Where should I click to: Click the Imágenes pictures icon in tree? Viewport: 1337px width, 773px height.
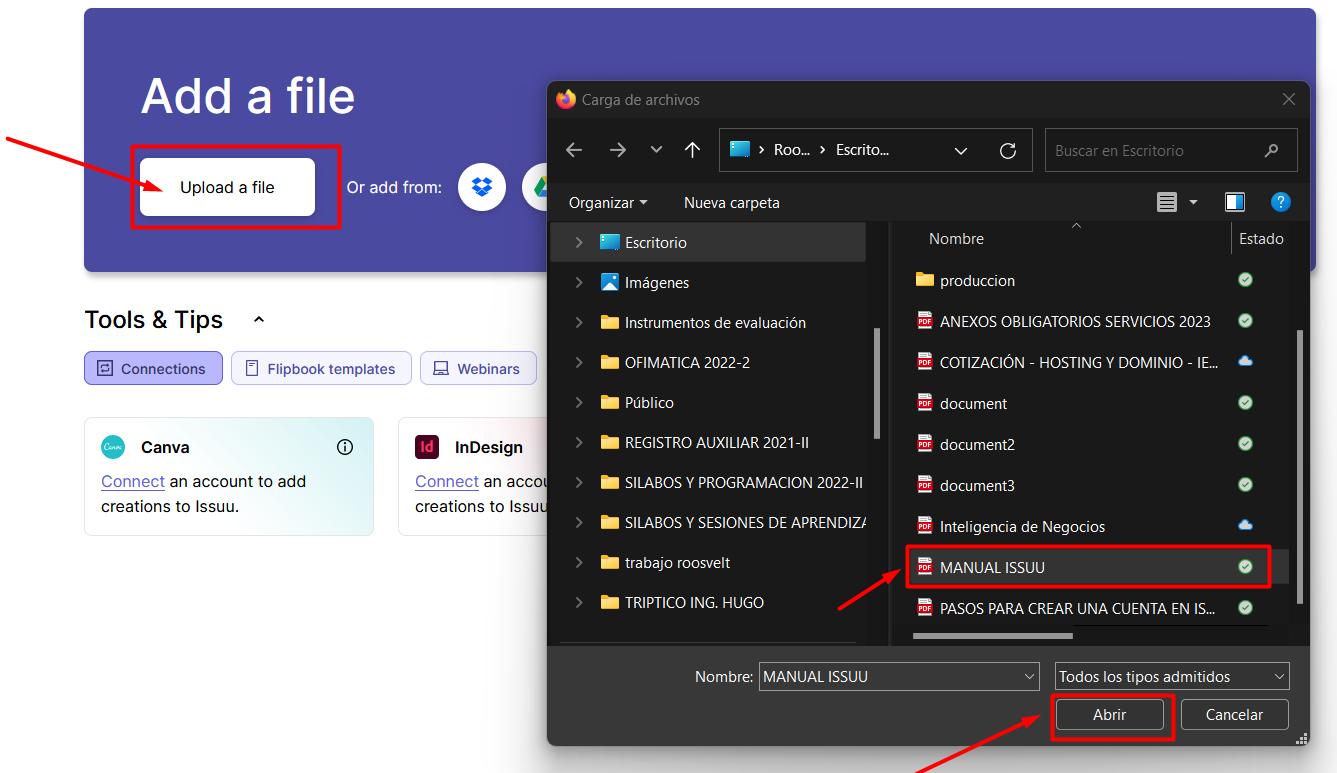tap(610, 282)
